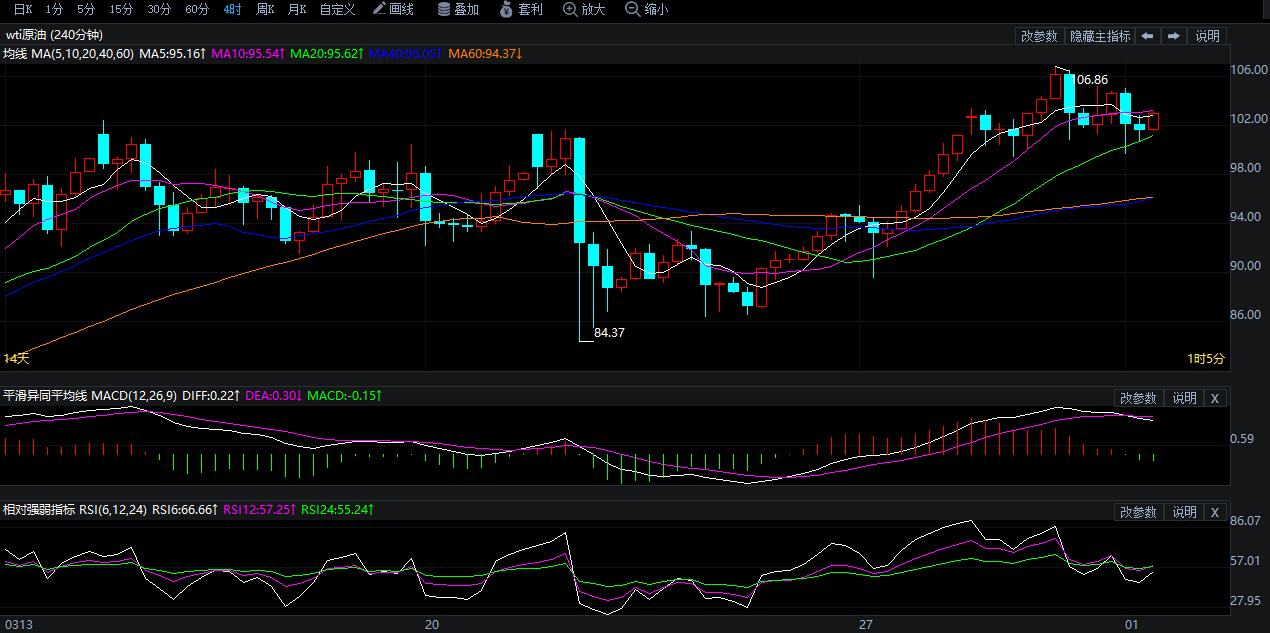Open 自定义 custom period option
The image size is (1270, 633).
click(x=337, y=9)
